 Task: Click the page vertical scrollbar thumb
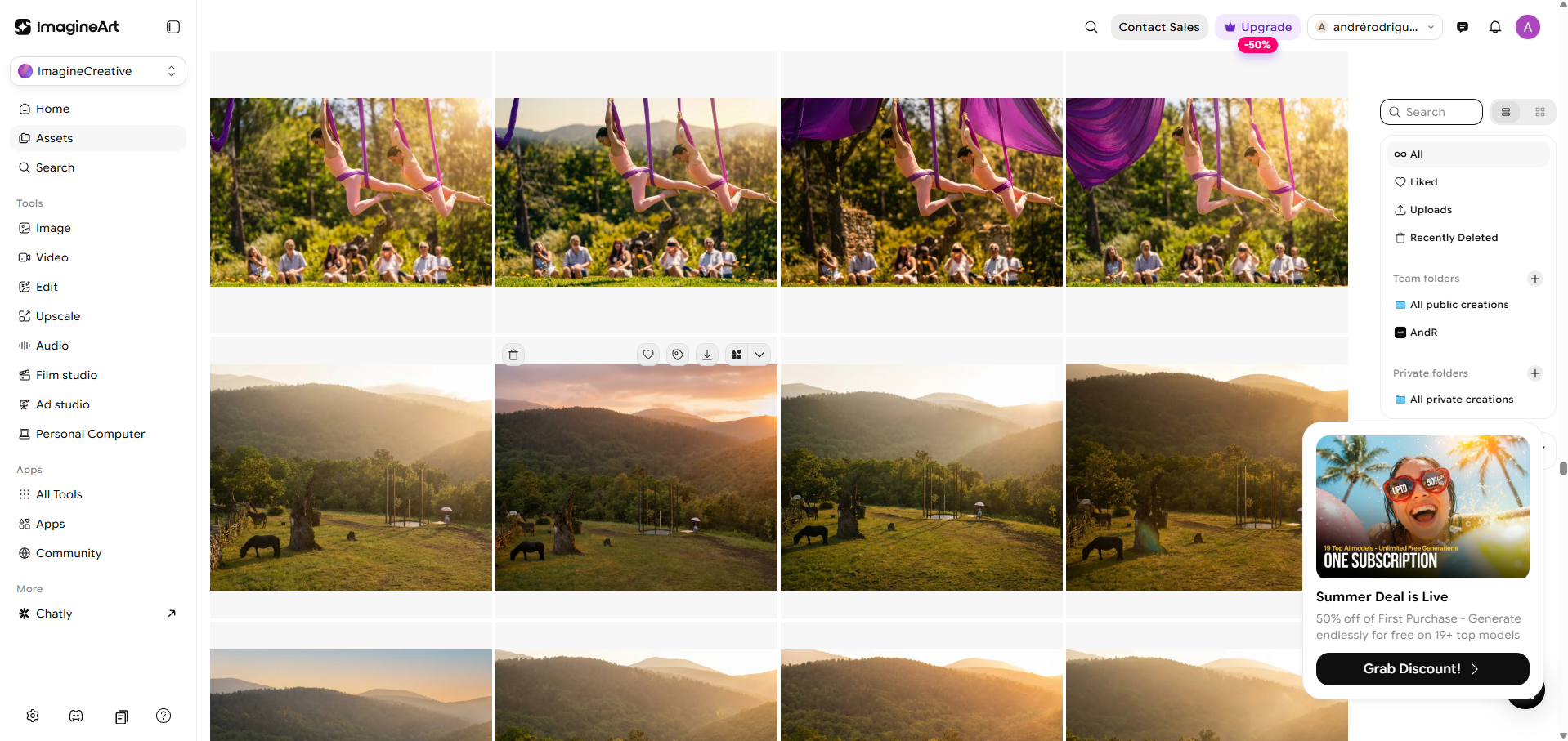[x=1563, y=468]
